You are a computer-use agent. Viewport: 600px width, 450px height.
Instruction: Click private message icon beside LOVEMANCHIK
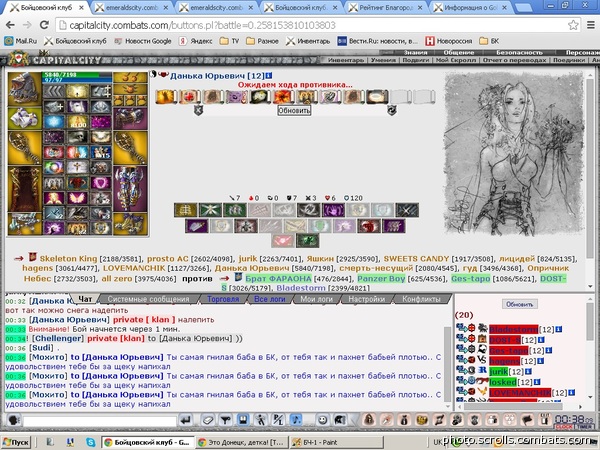pyautogui.click(x=461, y=391)
